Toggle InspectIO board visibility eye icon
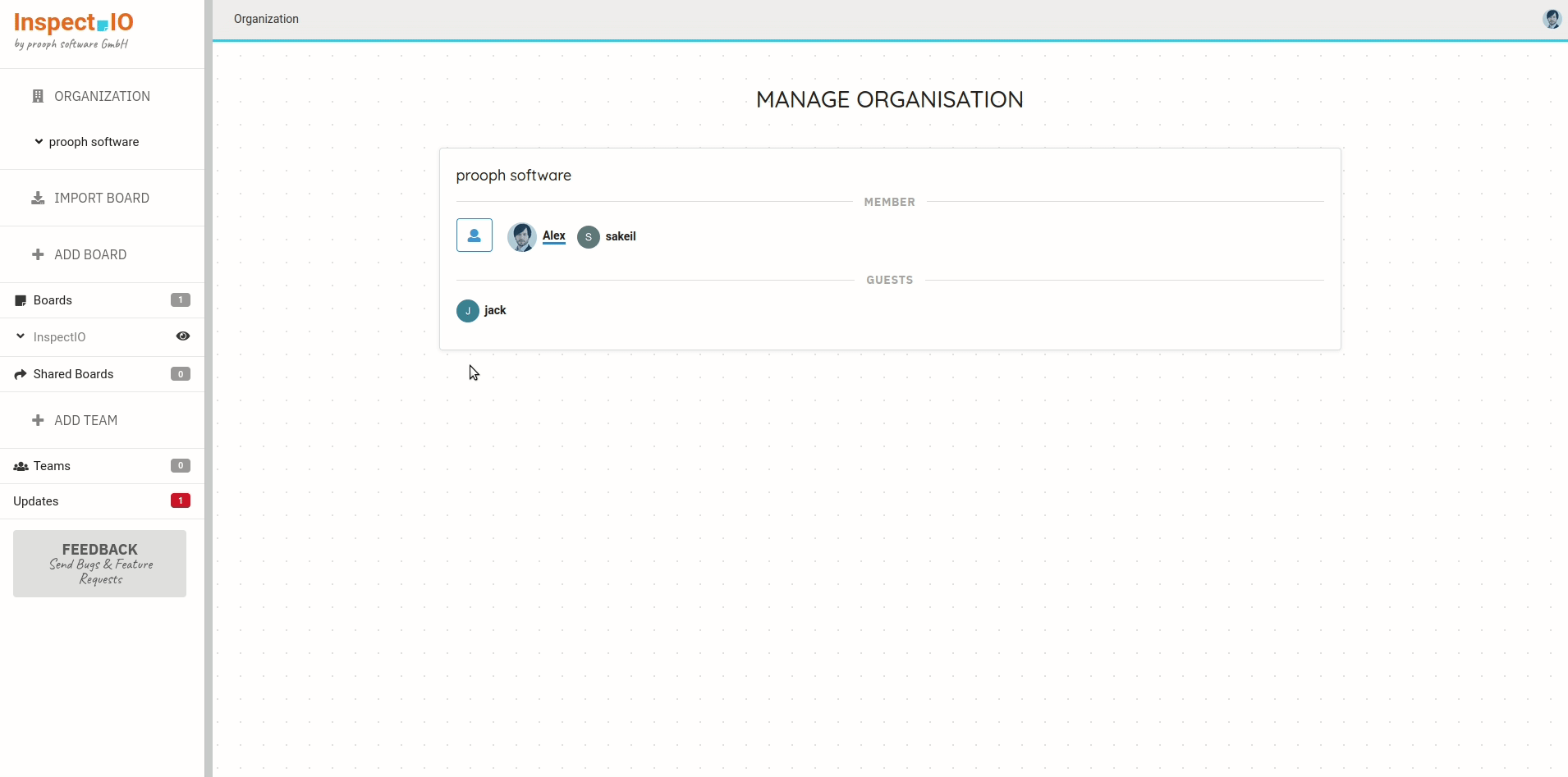The image size is (1568, 777). click(x=183, y=336)
